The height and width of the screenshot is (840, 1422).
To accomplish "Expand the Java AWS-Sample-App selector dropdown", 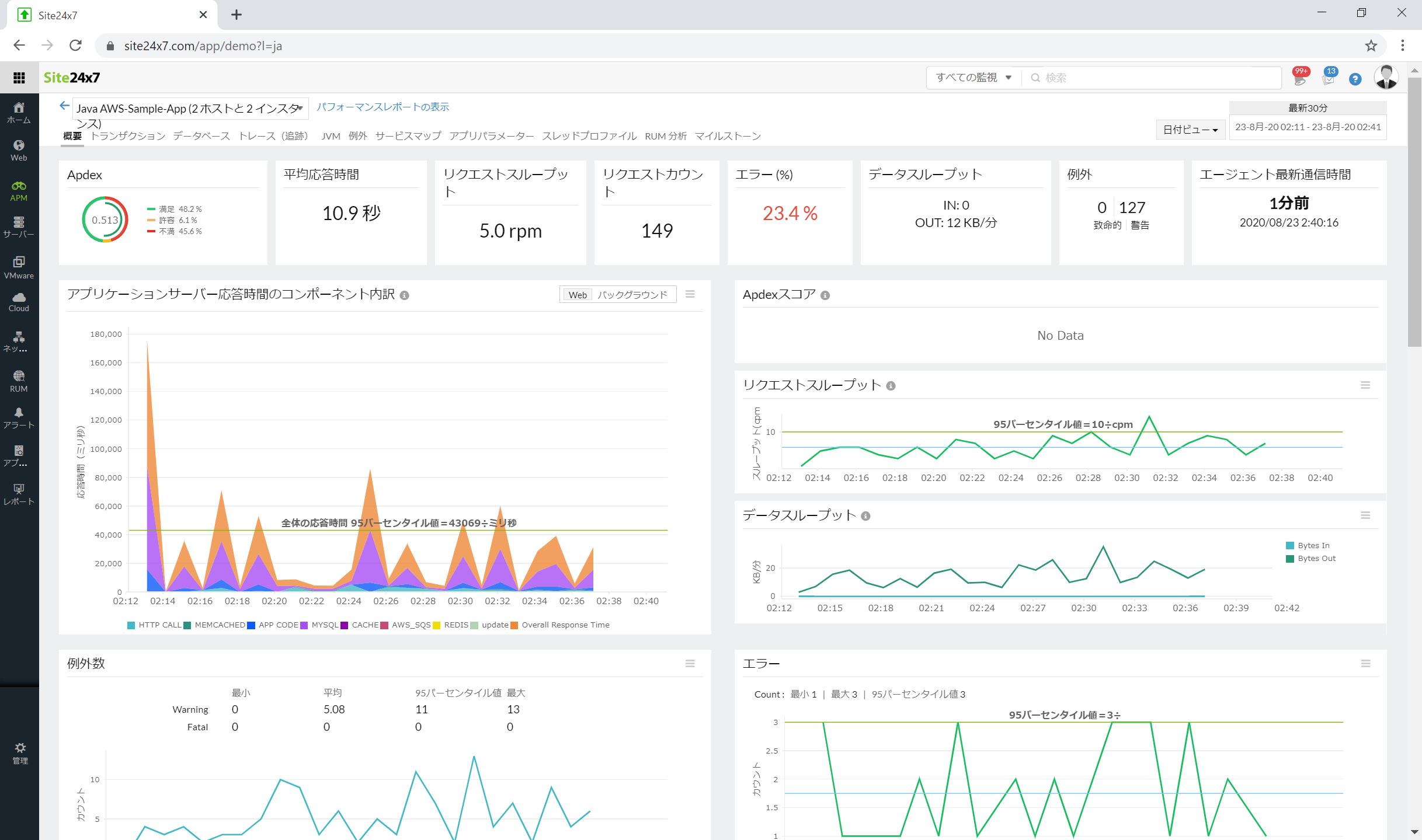I will 190,109.
